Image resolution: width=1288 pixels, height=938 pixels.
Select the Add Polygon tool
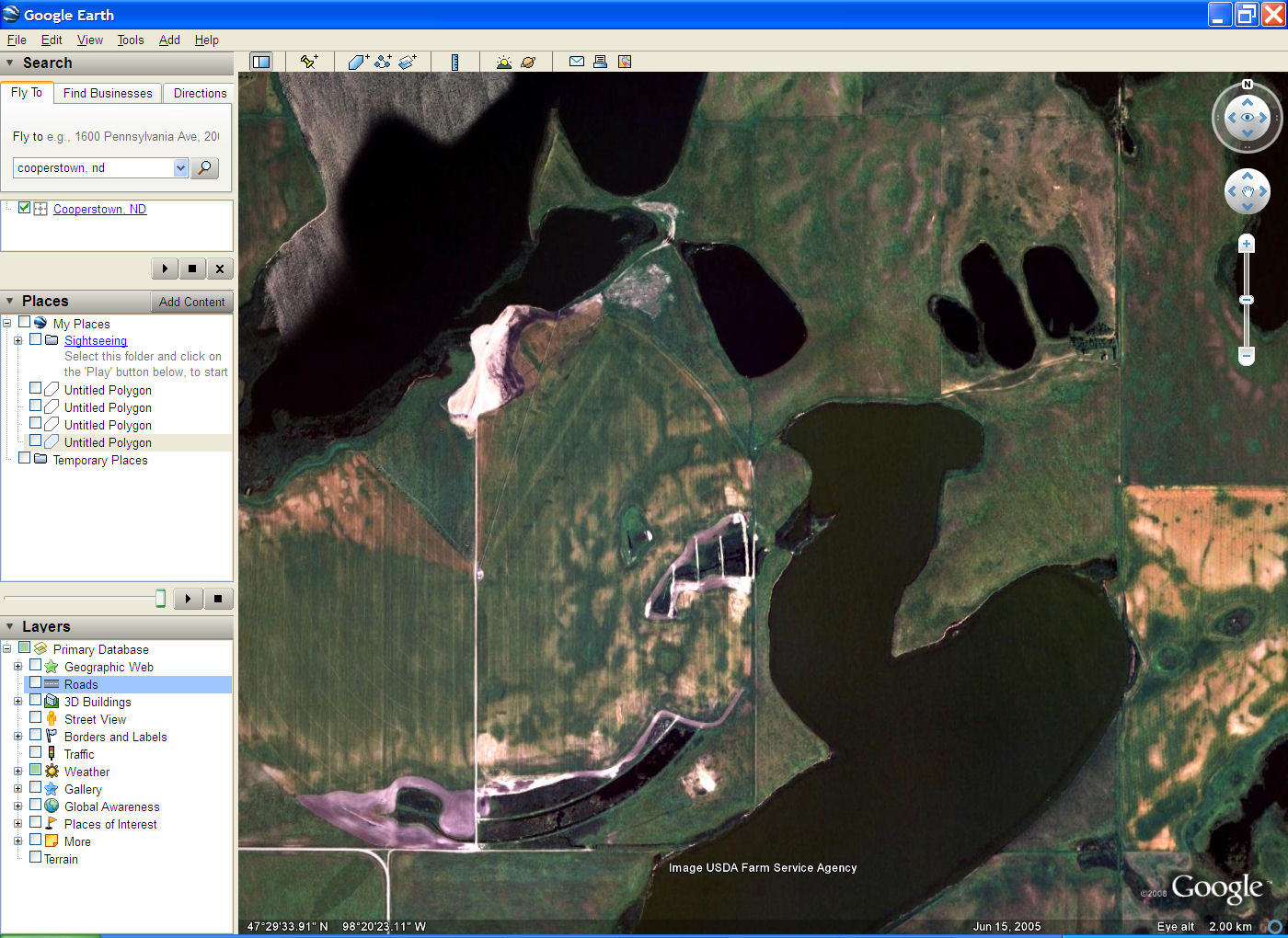pos(359,62)
